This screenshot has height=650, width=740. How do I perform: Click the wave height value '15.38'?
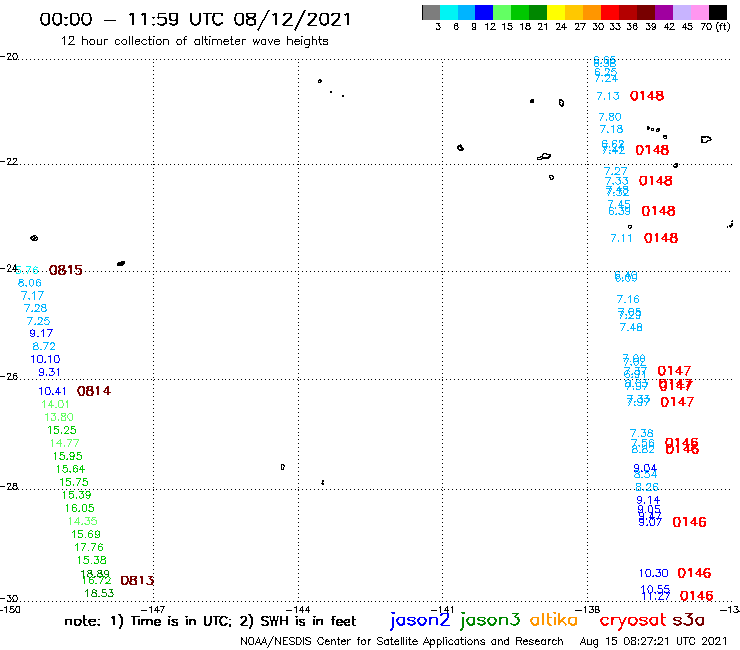92,560
